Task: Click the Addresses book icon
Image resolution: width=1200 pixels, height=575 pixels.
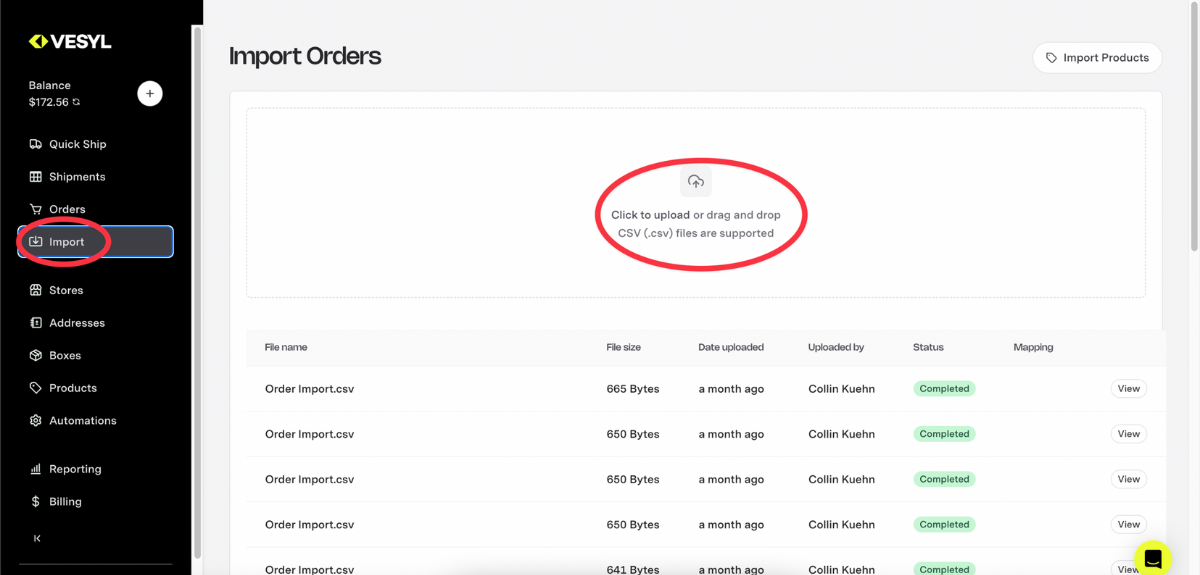Action: point(36,323)
